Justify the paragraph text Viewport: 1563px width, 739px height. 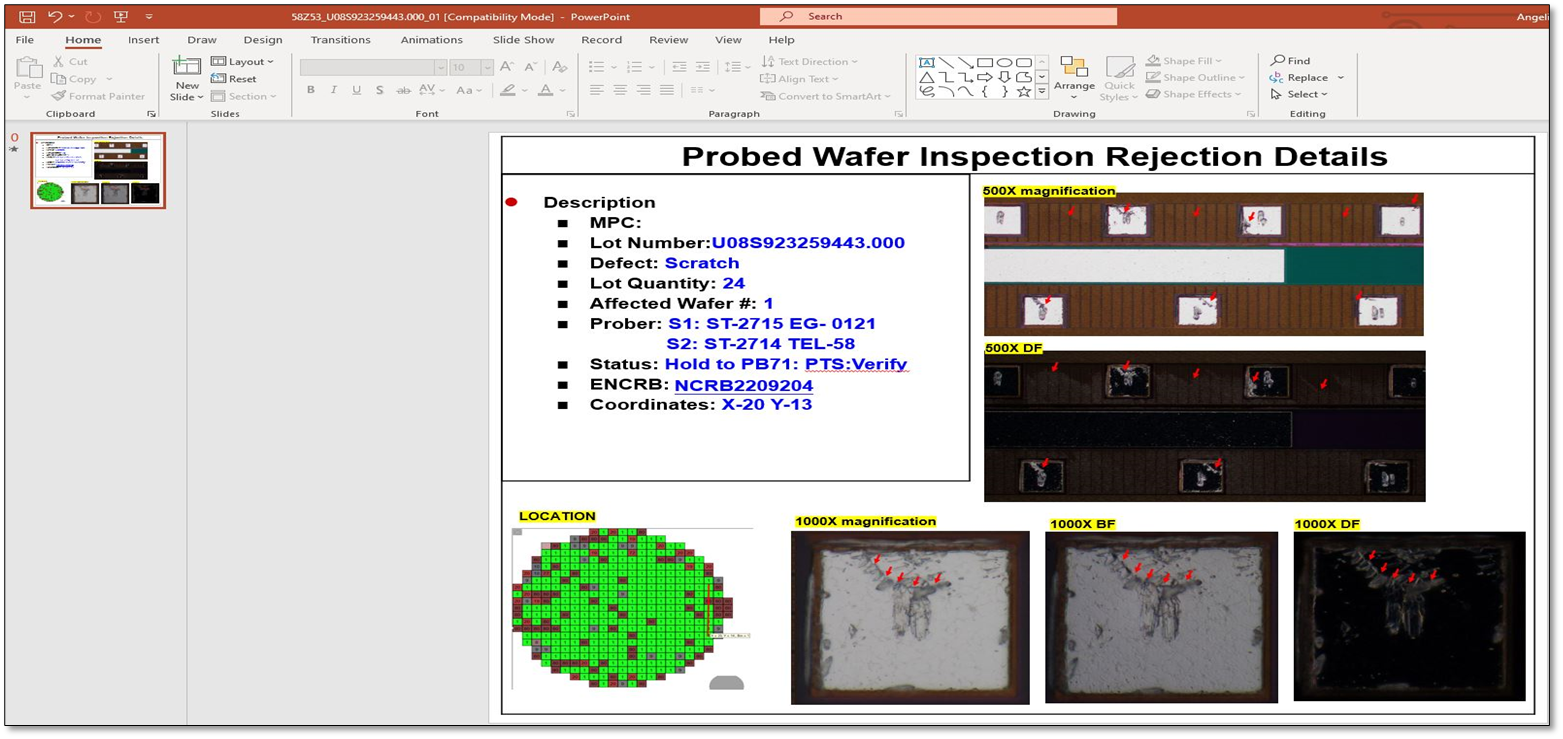(x=667, y=90)
